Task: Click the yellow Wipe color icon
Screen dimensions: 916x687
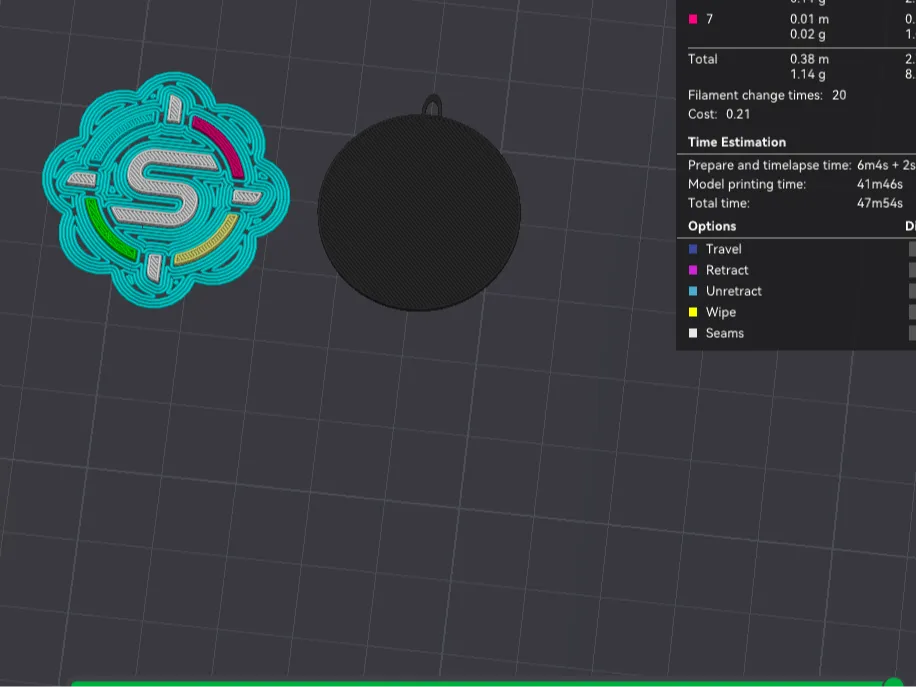Action: 693,312
